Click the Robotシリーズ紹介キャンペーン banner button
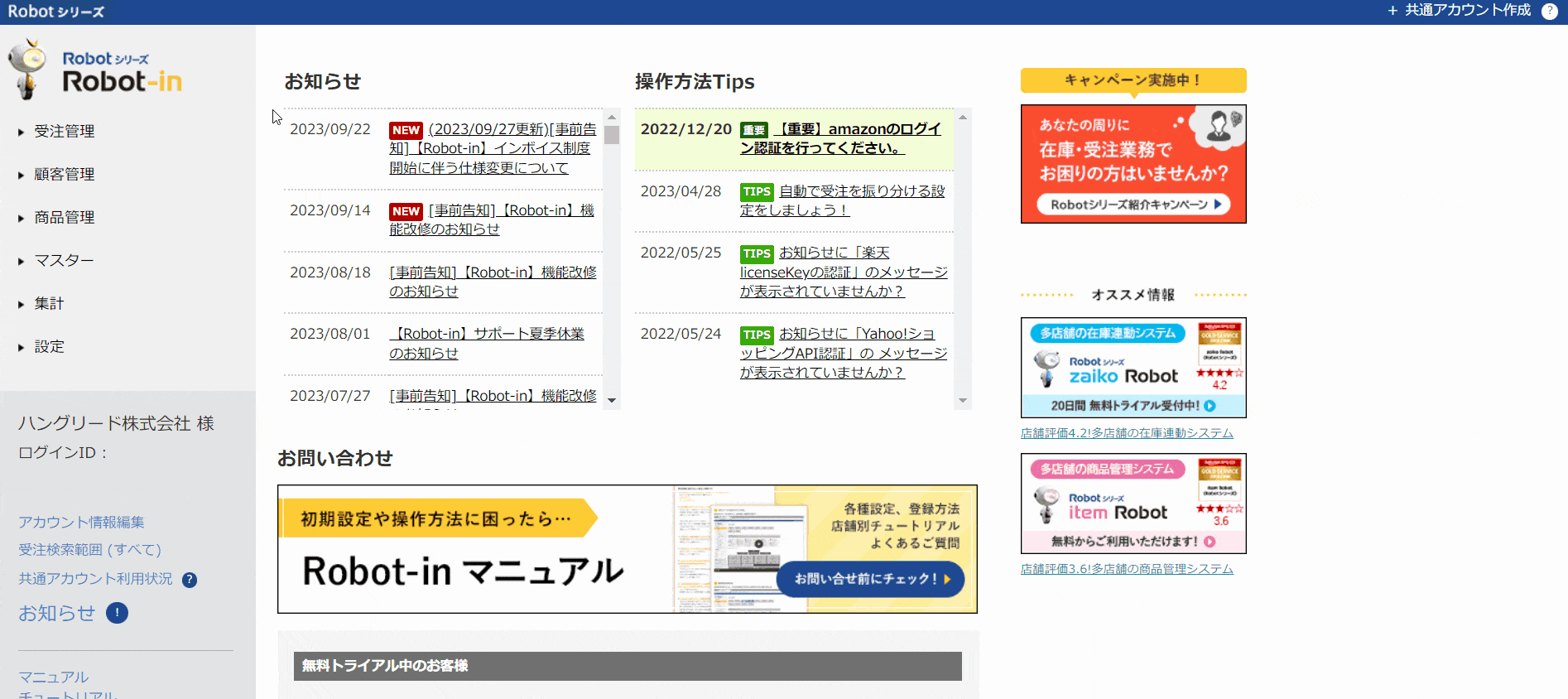The width and height of the screenshot is (1568, 699). click(x=1133, y=205)
